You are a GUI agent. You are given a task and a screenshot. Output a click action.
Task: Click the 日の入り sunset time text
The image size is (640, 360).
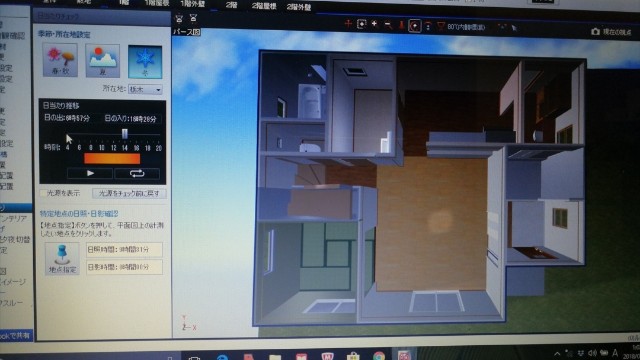[131, 119]
